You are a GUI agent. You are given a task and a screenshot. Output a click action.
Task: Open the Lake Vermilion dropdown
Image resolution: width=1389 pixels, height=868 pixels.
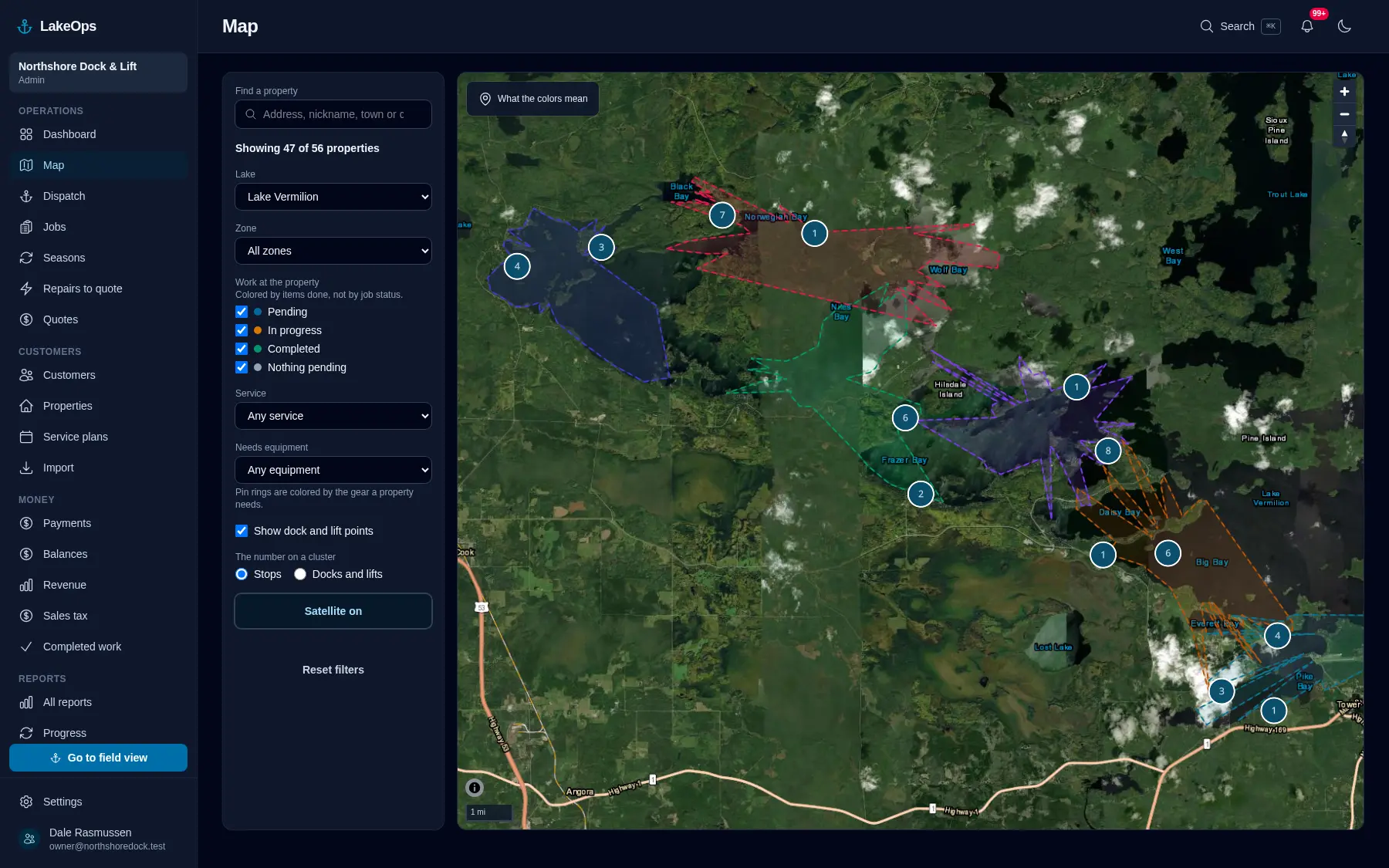(x=333, y=197)
